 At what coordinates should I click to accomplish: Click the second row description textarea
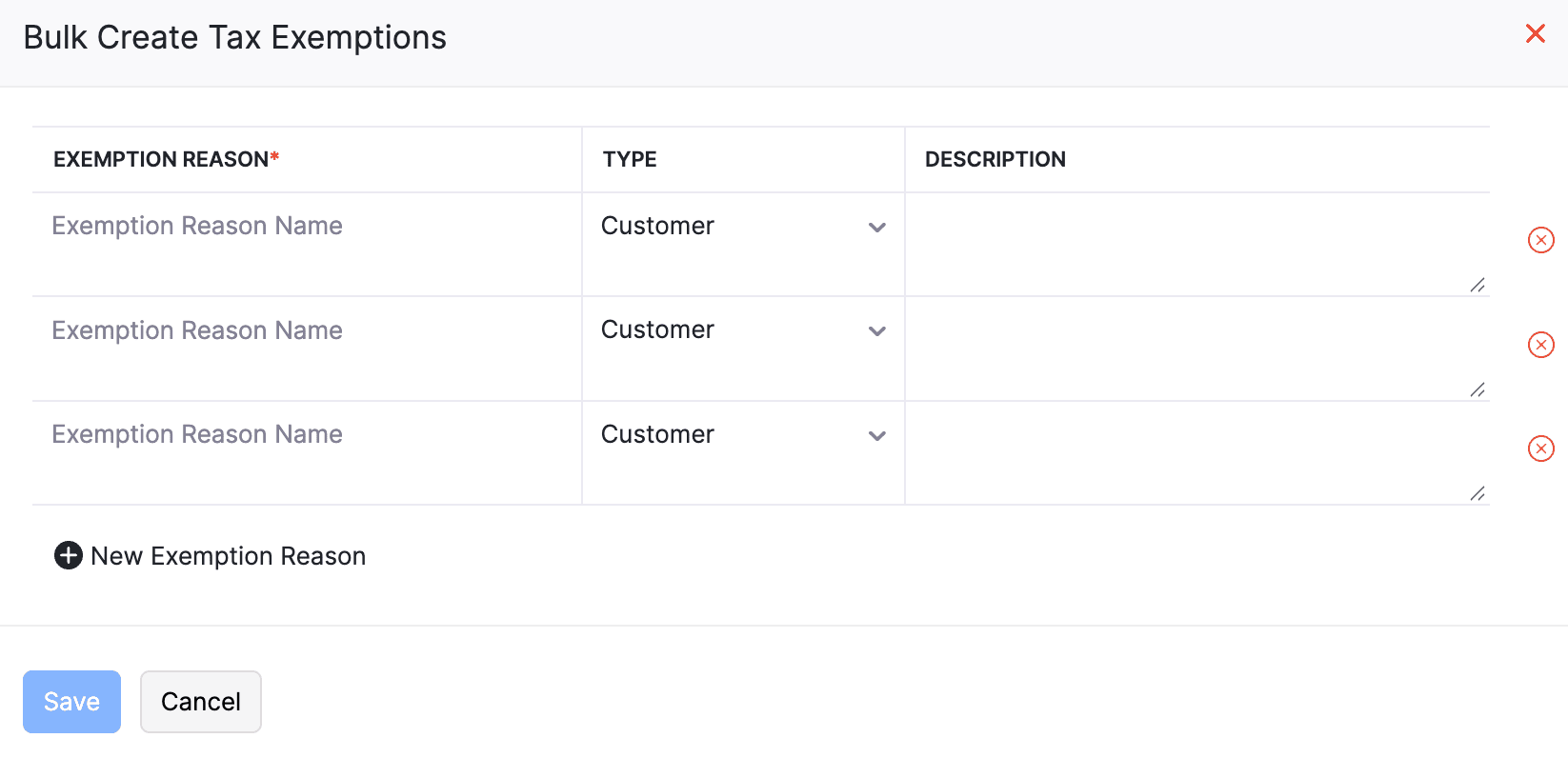point(1196,349)
